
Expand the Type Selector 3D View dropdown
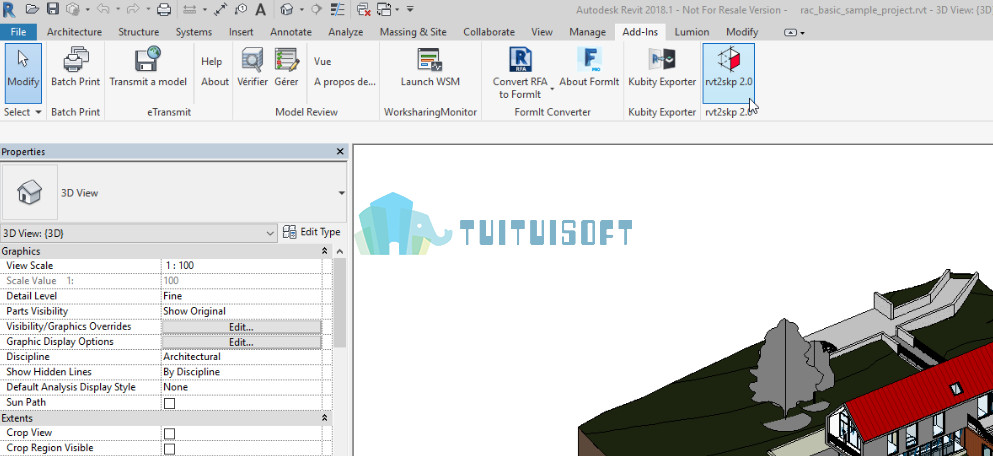pos(342,193)
